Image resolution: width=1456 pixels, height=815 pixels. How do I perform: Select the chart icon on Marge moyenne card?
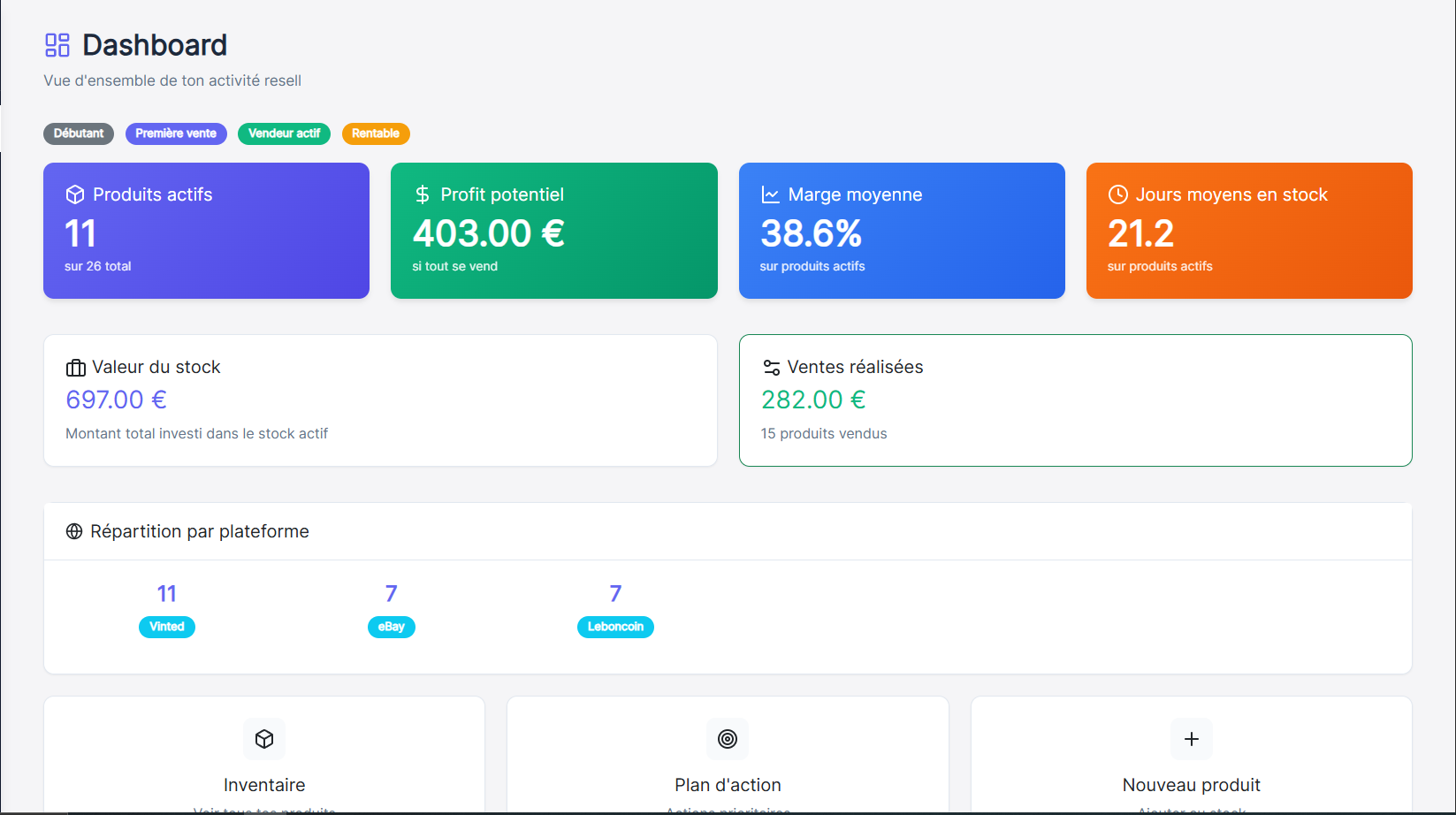770,194
